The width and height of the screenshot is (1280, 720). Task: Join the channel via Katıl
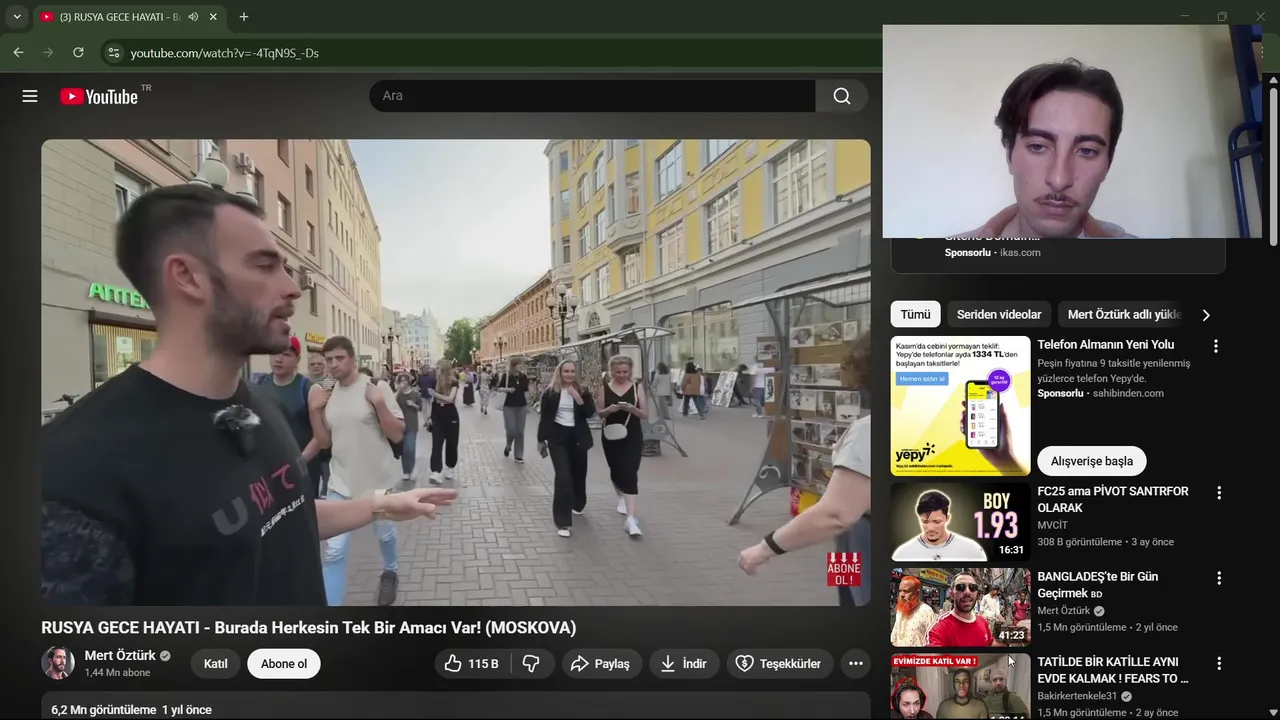[216, 663]
